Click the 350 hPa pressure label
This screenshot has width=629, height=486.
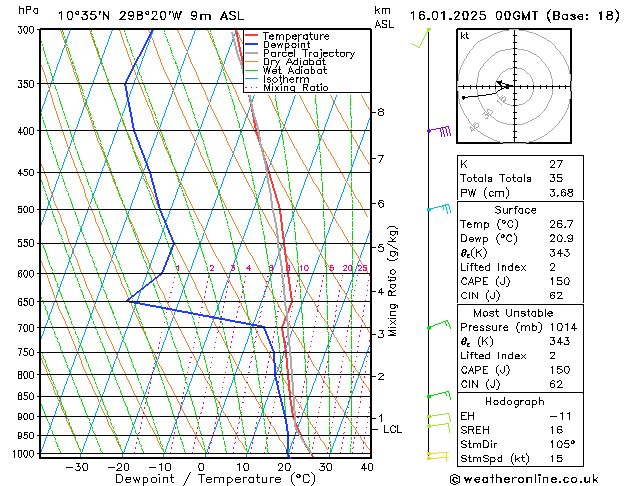[x=28, y=84]
